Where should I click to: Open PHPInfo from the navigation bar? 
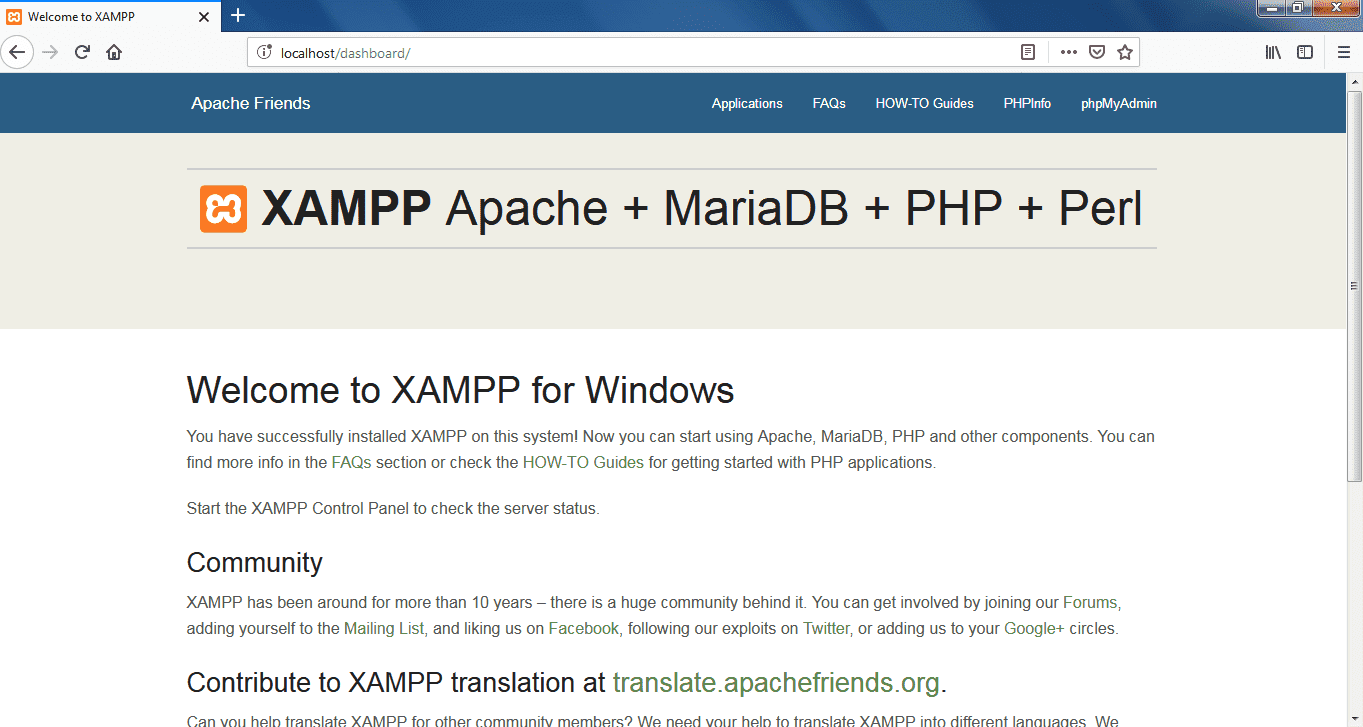coord(1027,103)
